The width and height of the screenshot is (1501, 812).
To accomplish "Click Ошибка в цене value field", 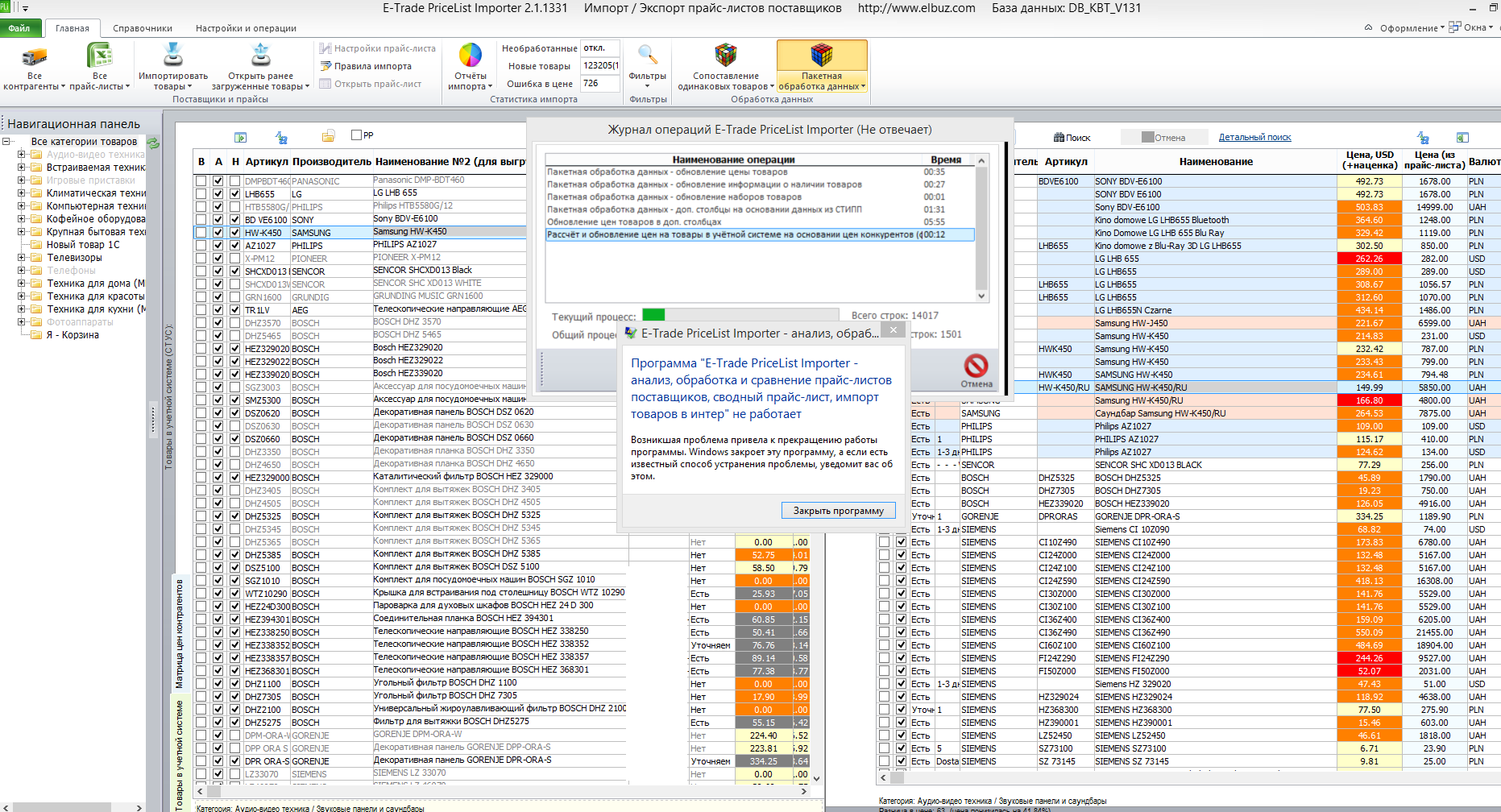I will coord(600,84).
